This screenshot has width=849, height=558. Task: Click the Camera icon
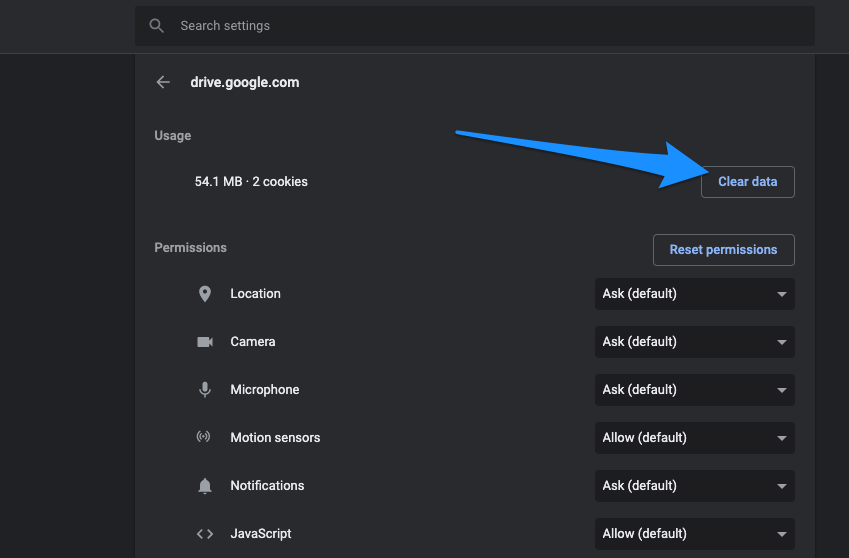(x=205, y=342)
